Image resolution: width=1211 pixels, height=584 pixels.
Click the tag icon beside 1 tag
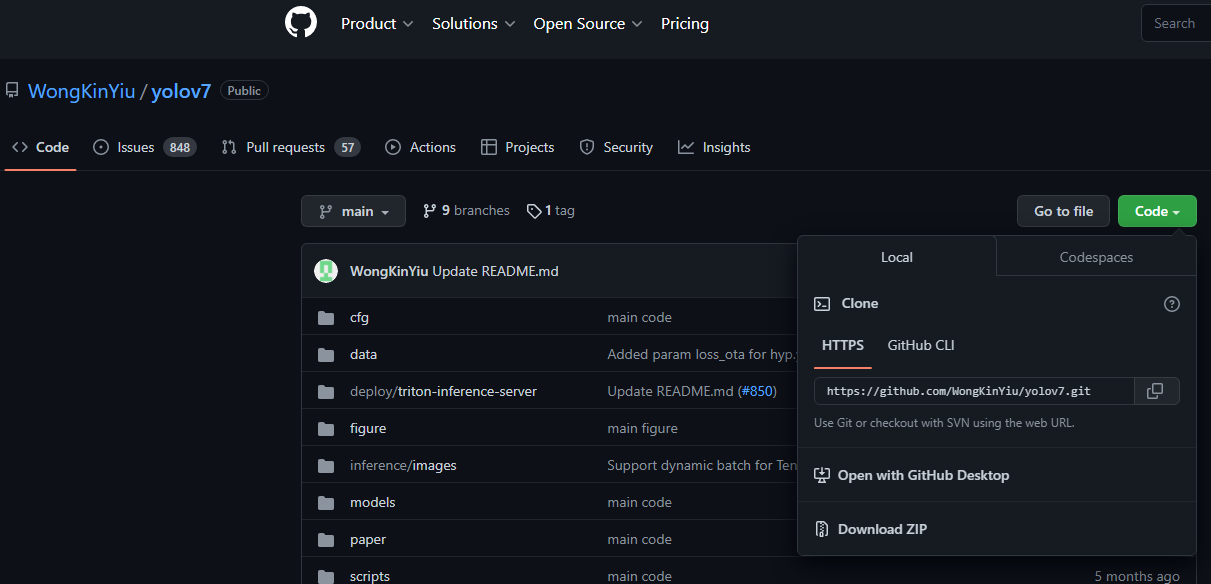(534, 211)
